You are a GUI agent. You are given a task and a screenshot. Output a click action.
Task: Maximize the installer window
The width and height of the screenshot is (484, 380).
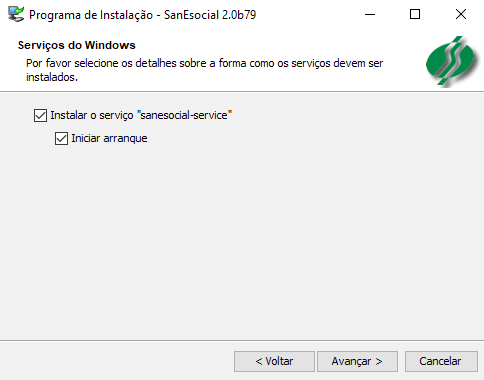pos(415,14)
